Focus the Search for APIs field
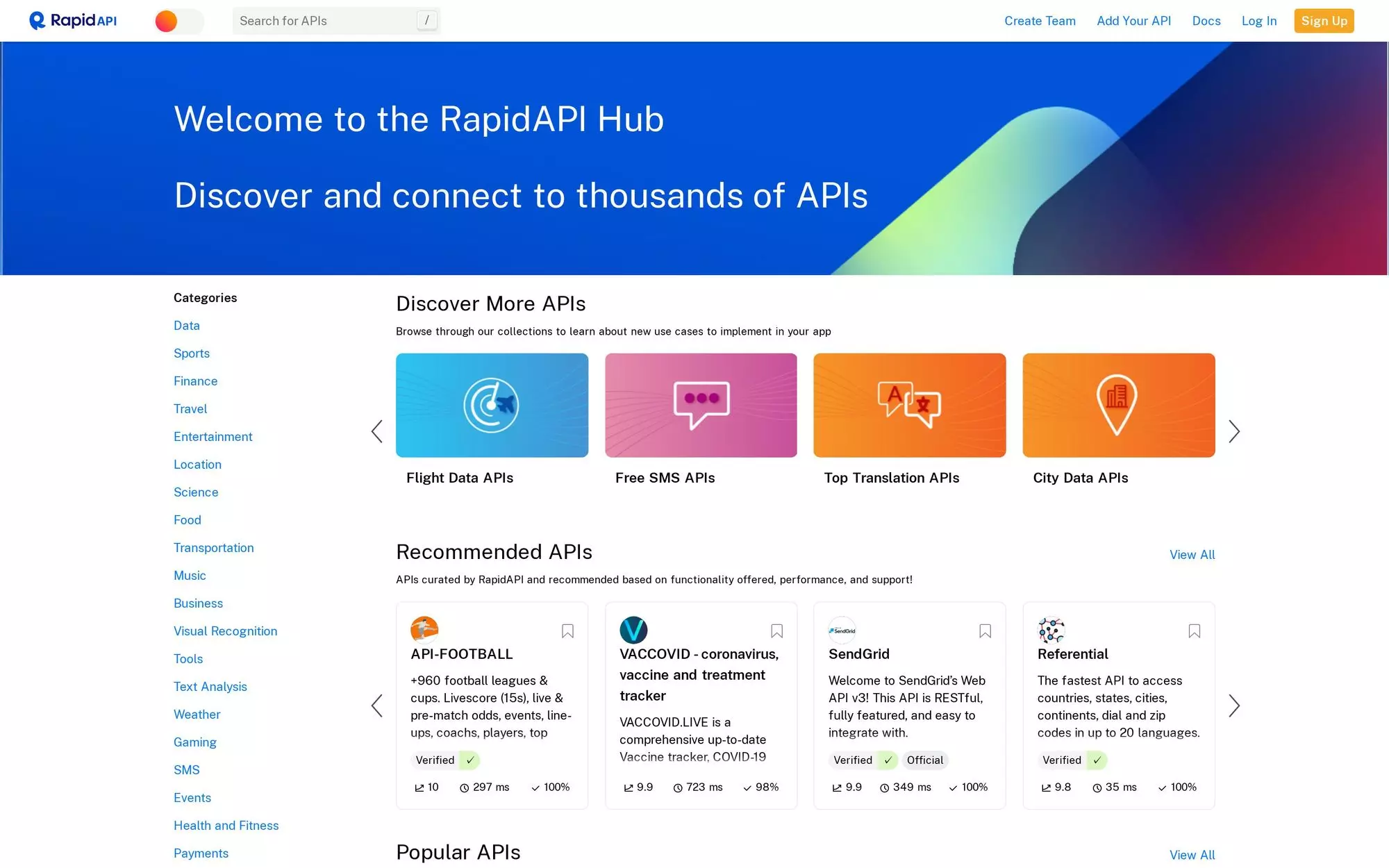1389x868 pixels. [x=336, y=21]
